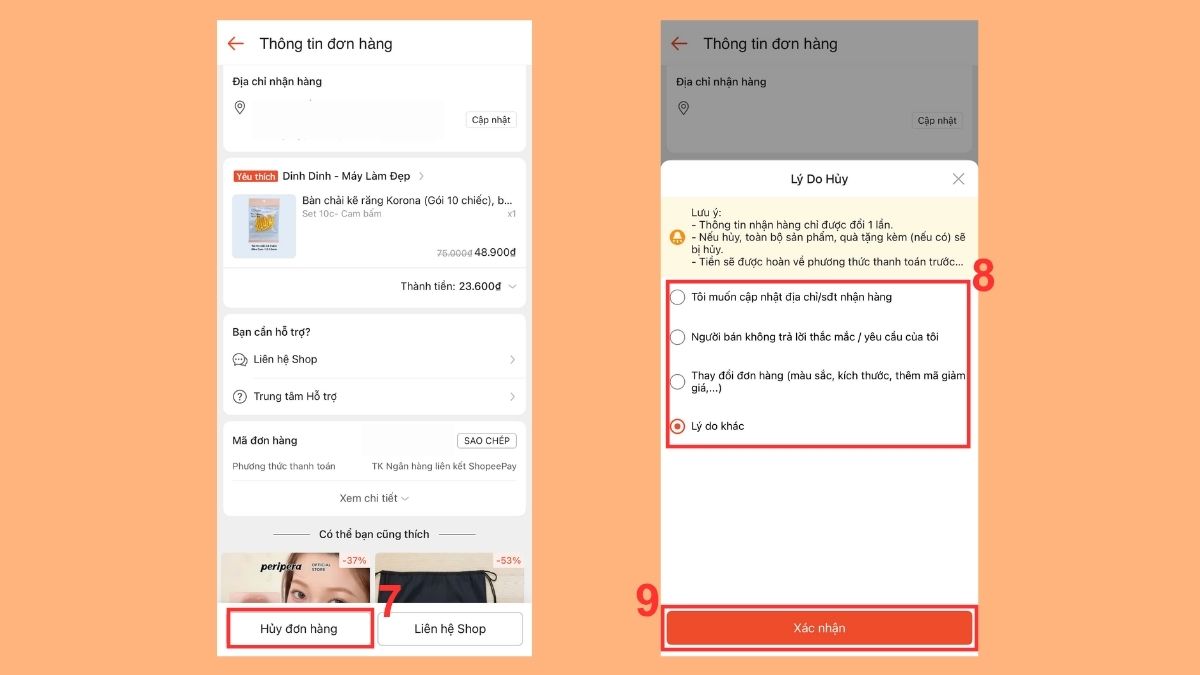
Task: Tap the Hủy đơn hàng button
Action: (299, 629)
